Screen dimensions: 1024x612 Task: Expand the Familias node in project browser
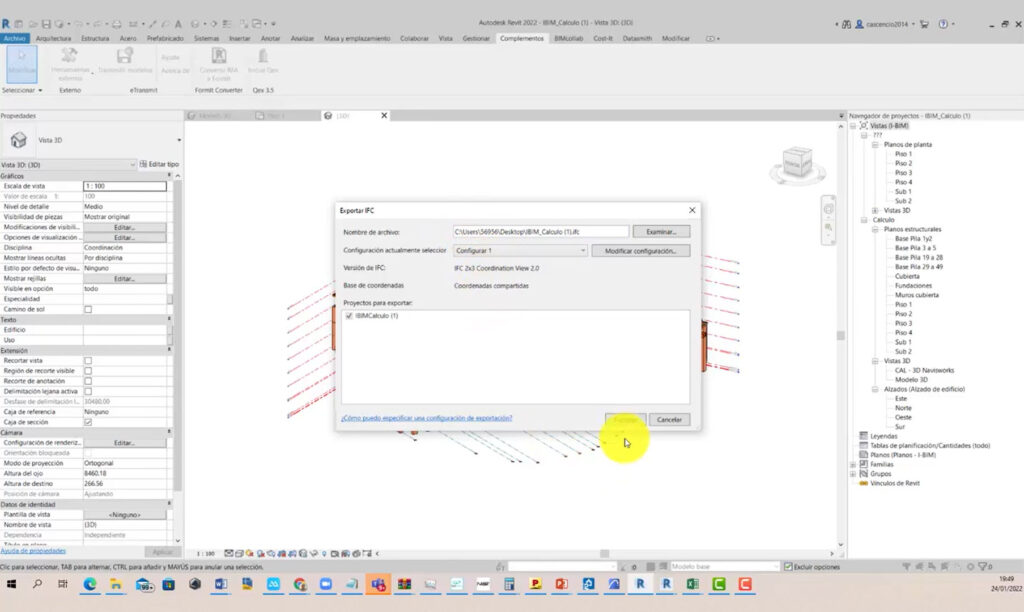pos(853,464)
